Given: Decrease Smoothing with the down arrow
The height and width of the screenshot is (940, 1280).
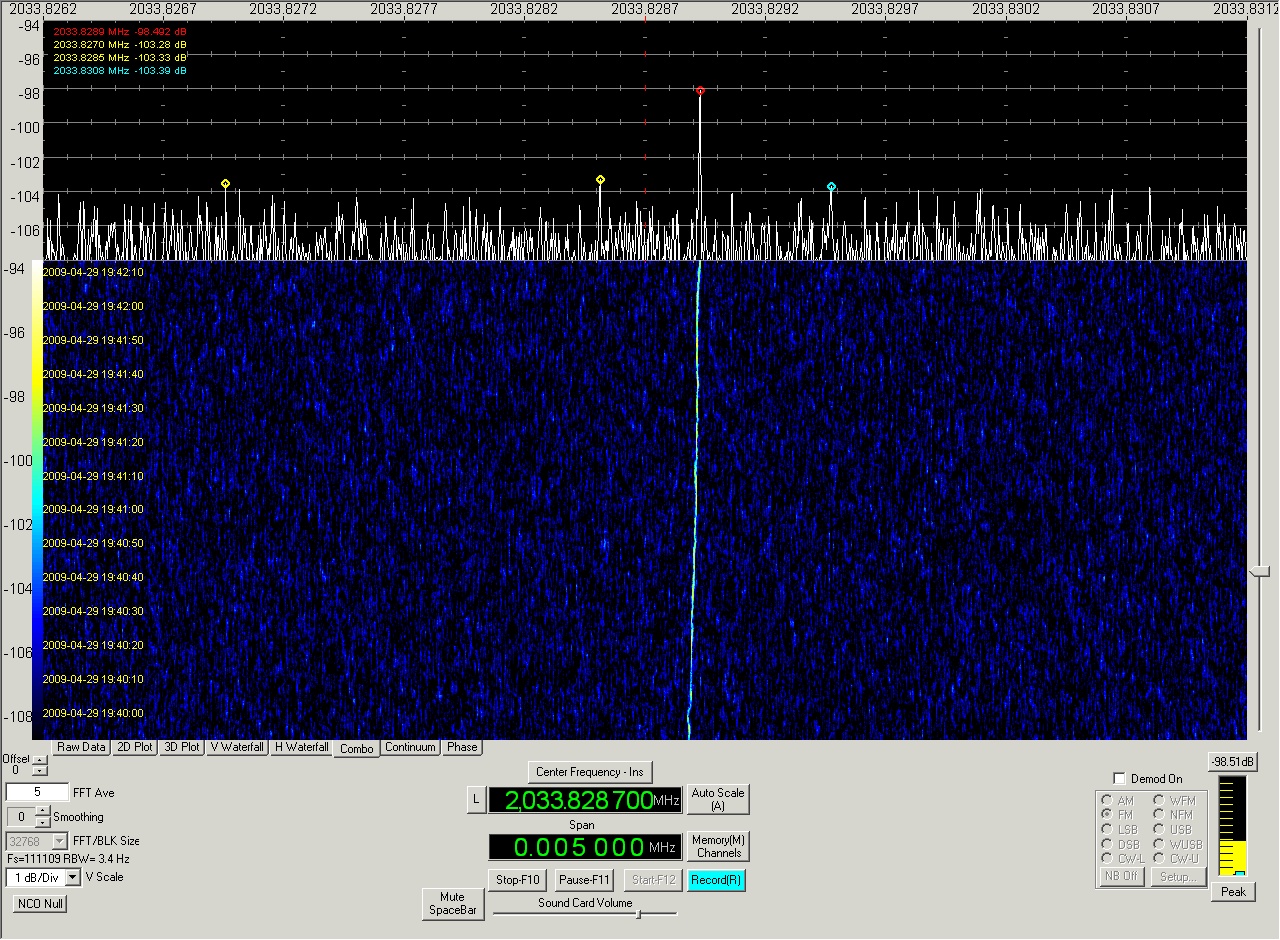Looking at the screenshot, I should [x=42, y=822].
